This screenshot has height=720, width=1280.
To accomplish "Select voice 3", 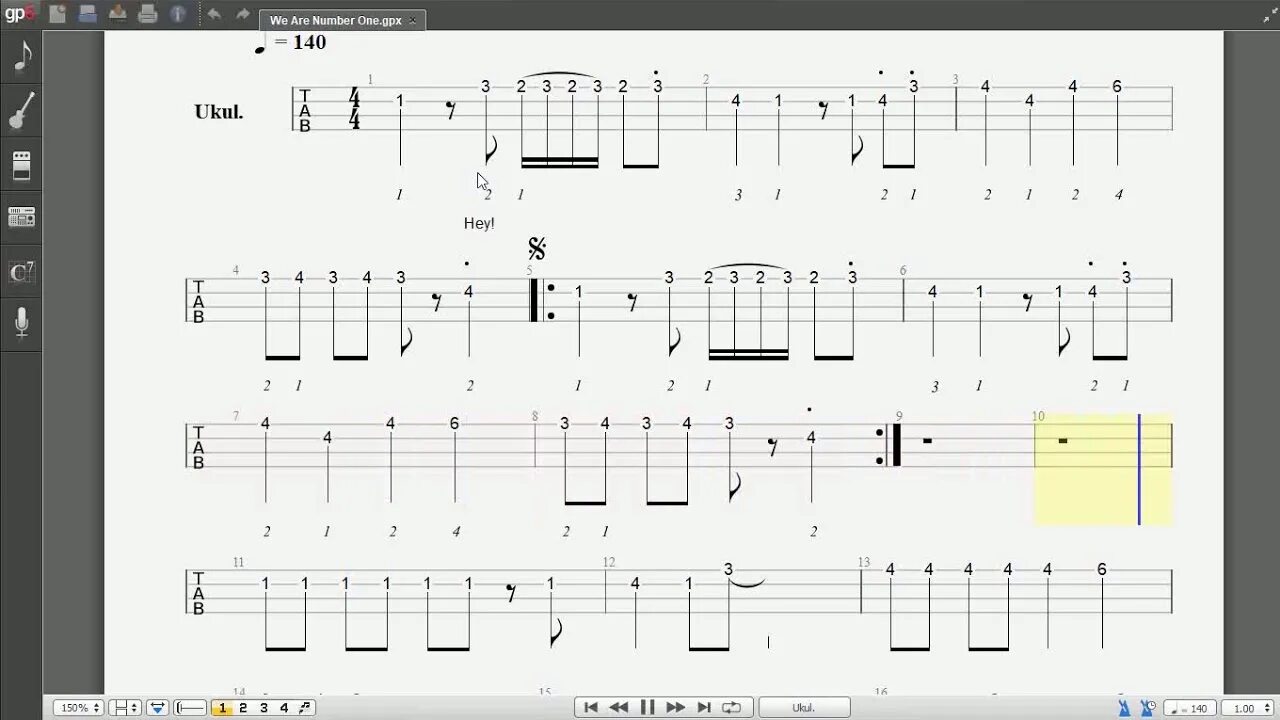I will coord(264,708).
